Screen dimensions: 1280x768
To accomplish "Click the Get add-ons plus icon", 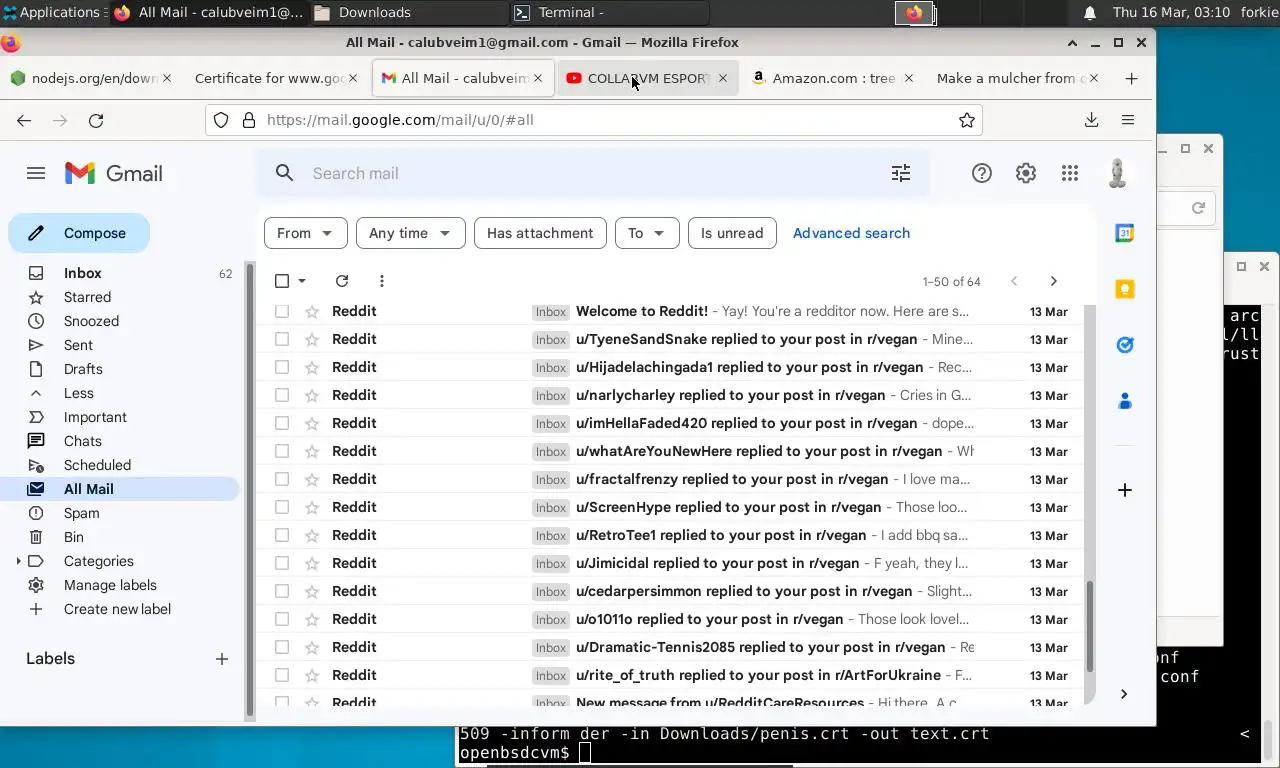I will tap(1125, 490).
